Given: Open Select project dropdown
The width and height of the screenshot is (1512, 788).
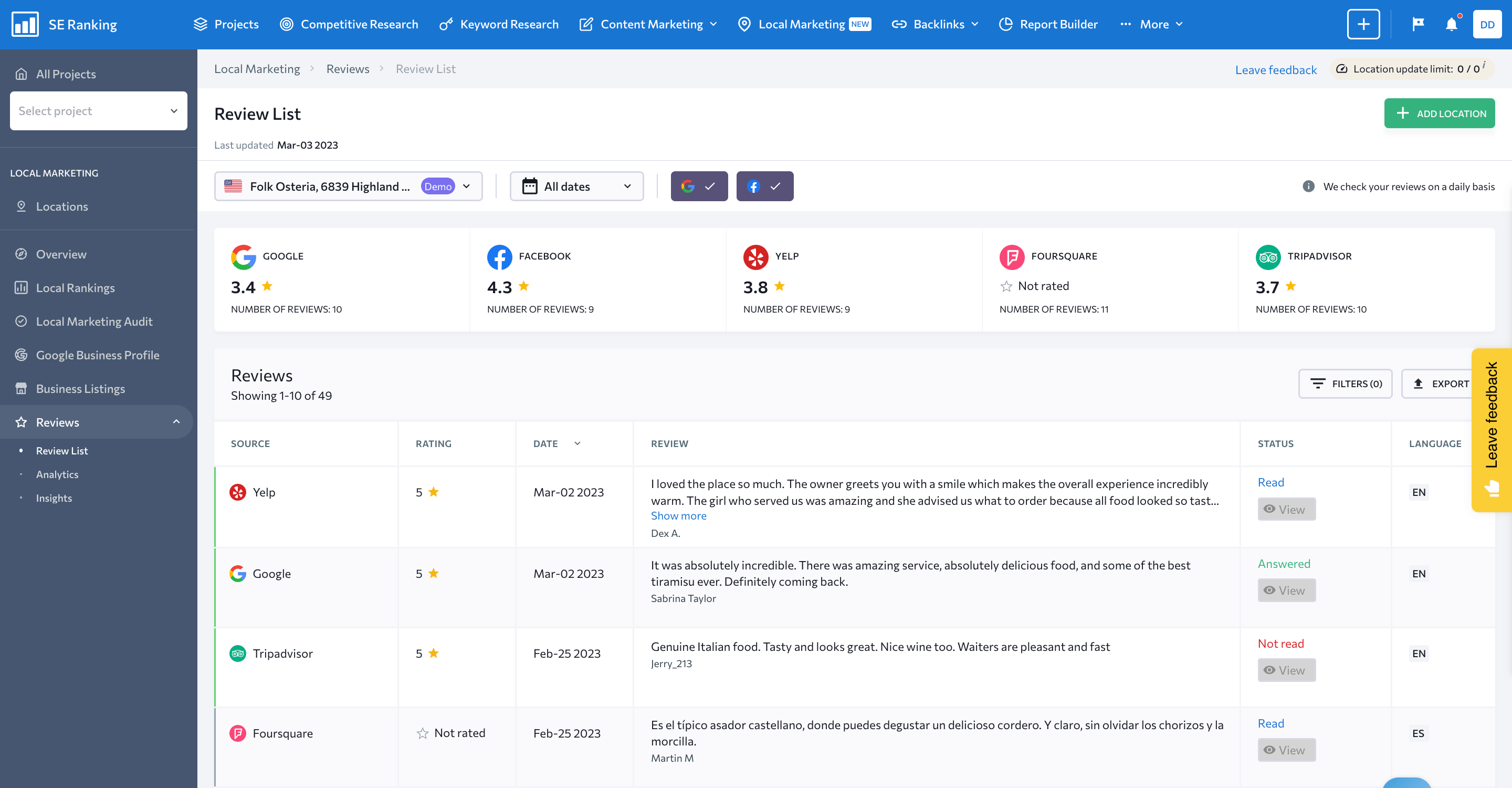Looking at the screenshot, I should 99,111.
